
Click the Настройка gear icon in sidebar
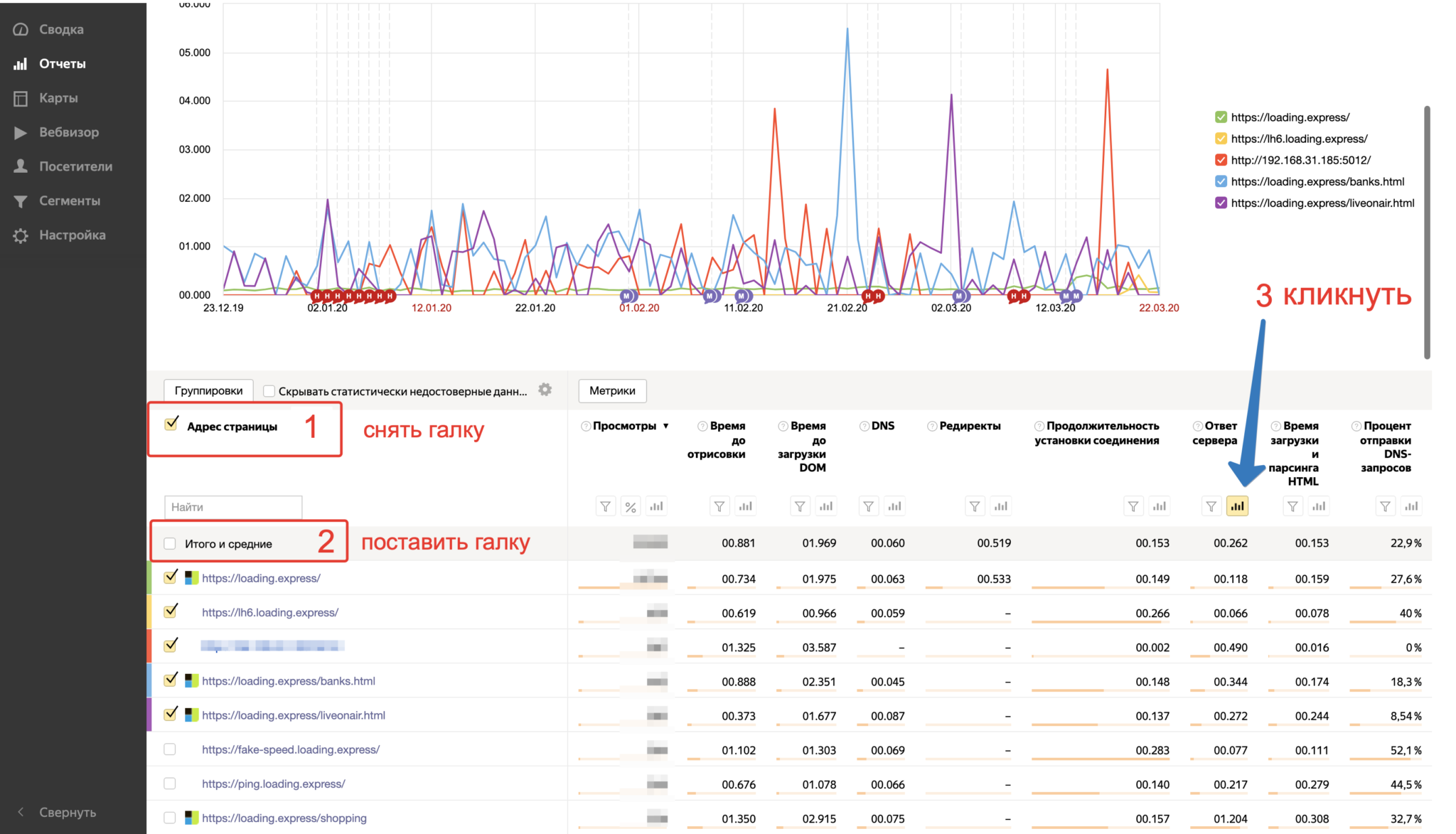pyautogui.click(x=21, y=235)
